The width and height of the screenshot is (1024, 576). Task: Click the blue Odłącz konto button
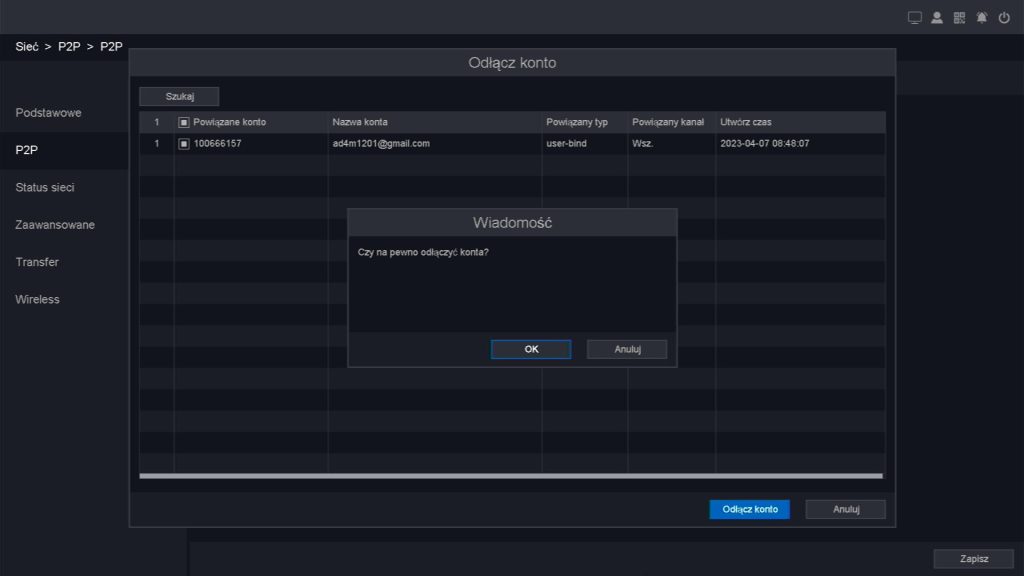click(x=750, y=509)
